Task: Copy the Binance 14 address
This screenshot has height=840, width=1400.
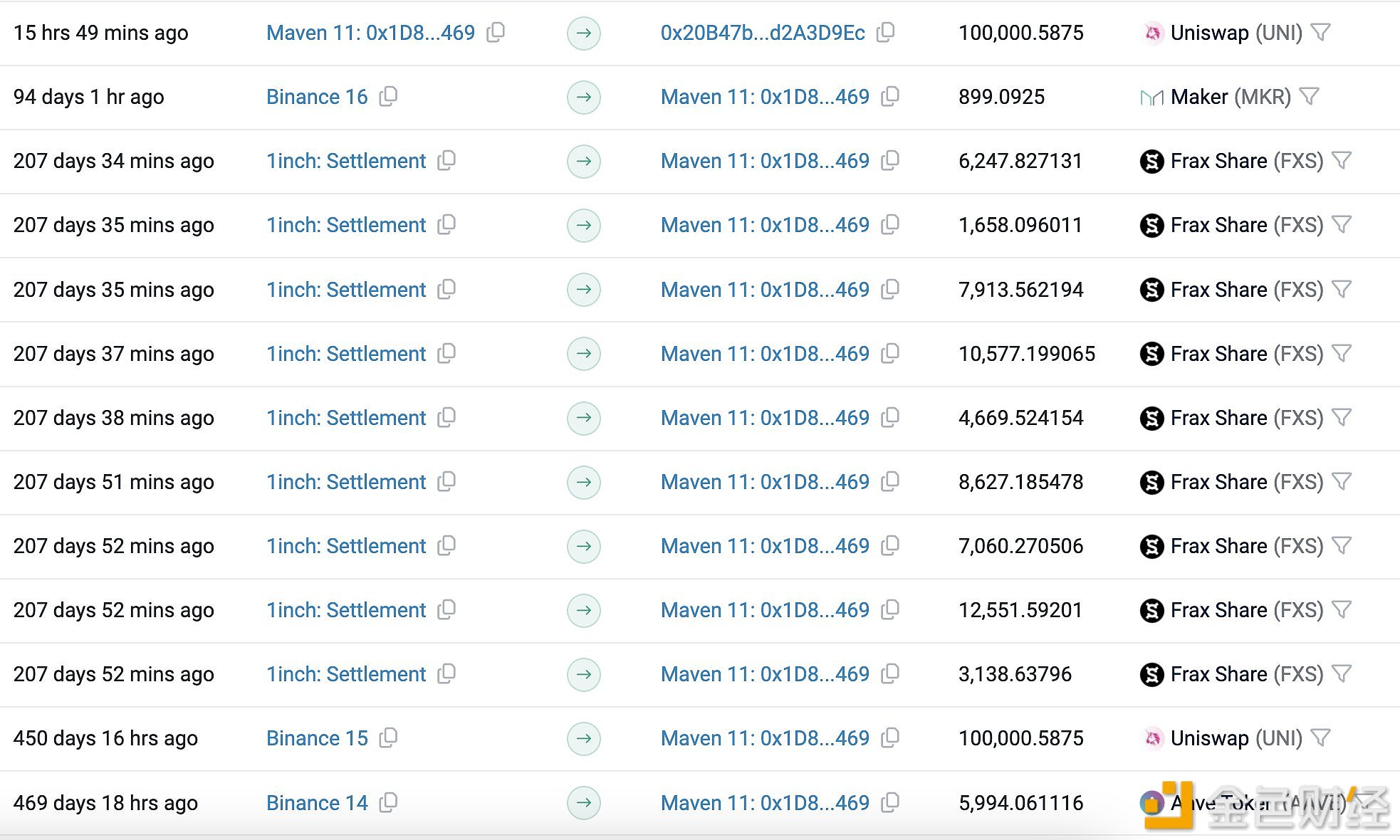Action: click(388, 803)
